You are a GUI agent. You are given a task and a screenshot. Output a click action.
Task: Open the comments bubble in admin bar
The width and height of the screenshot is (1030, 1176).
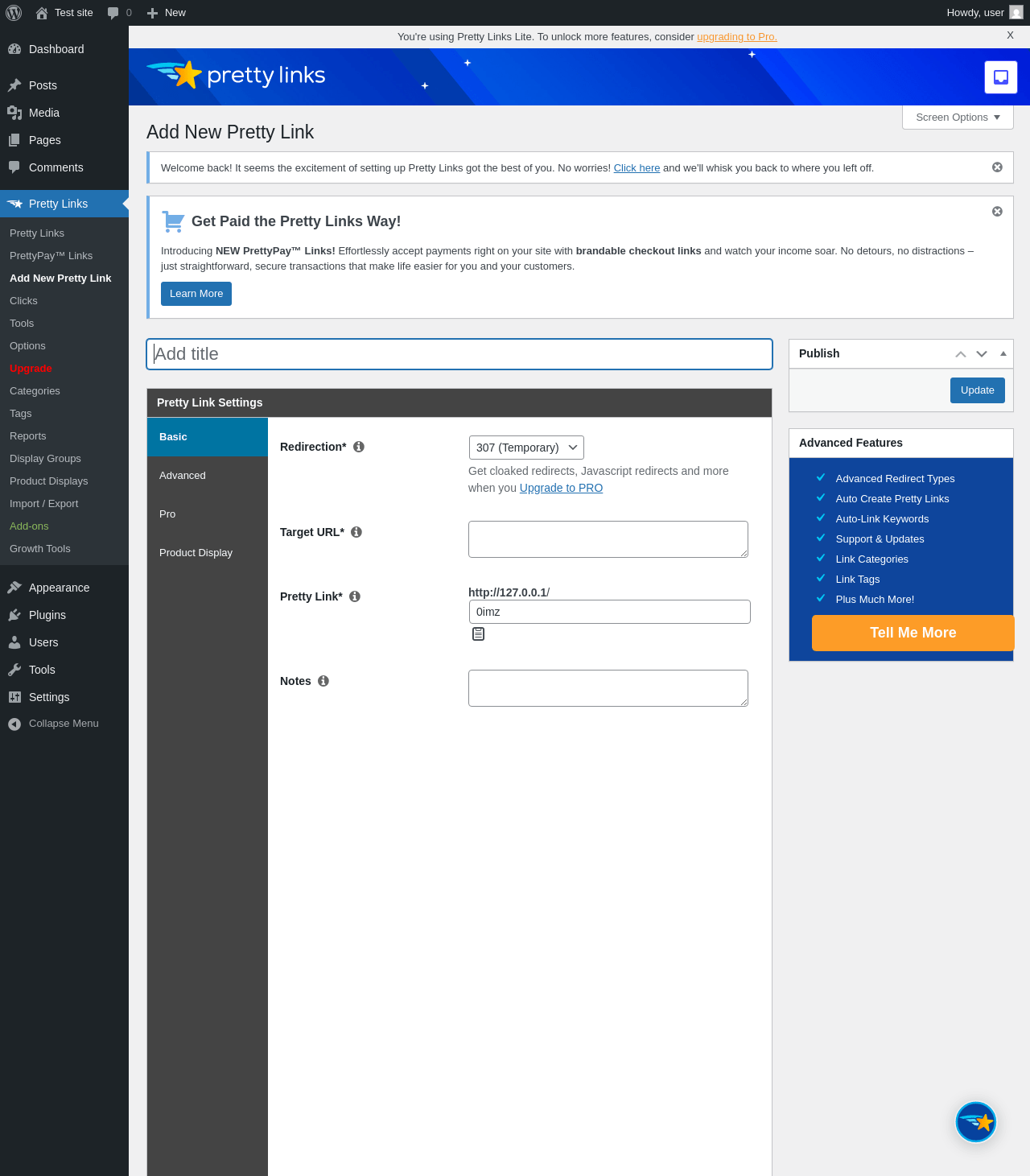pos(119,13)
